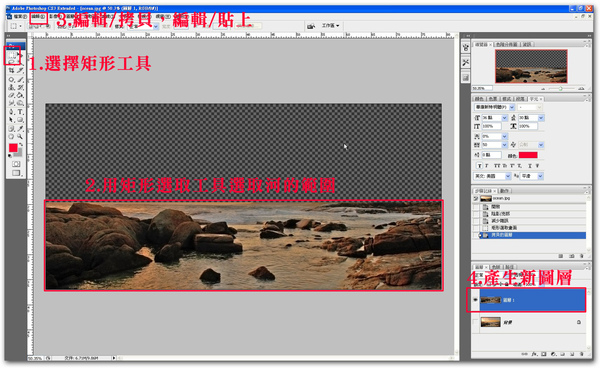Switch to 動作 actions tab
Viewport: 600px width, 368px height.
(504, 191)
